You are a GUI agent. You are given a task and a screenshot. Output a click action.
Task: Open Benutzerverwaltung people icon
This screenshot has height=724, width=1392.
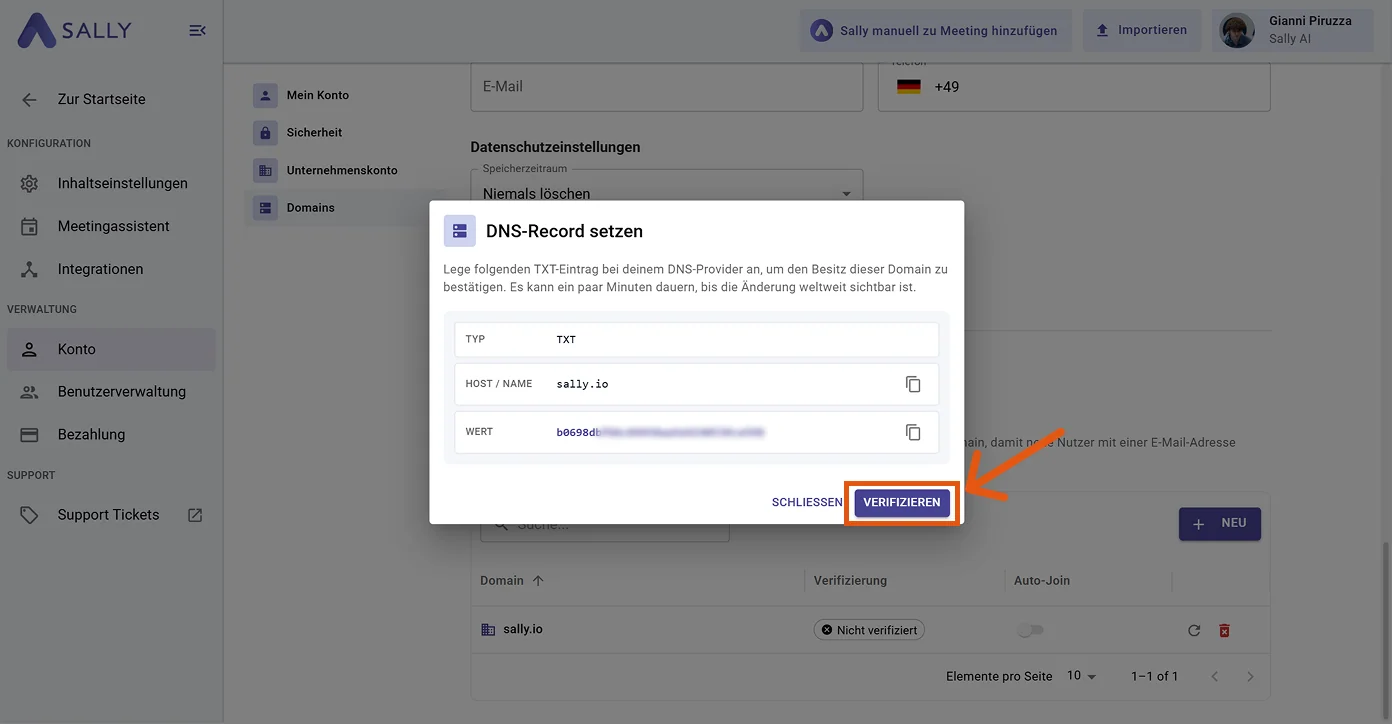pos(29,392)
